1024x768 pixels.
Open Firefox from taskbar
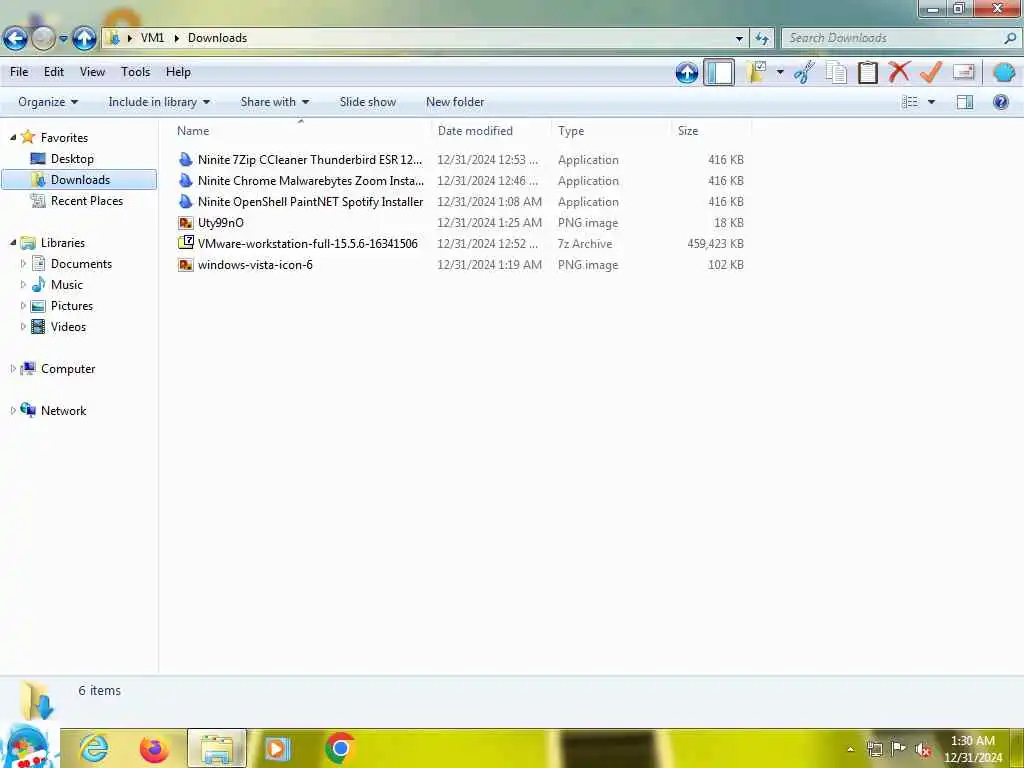pyautogui.click(x=154, y=748)
